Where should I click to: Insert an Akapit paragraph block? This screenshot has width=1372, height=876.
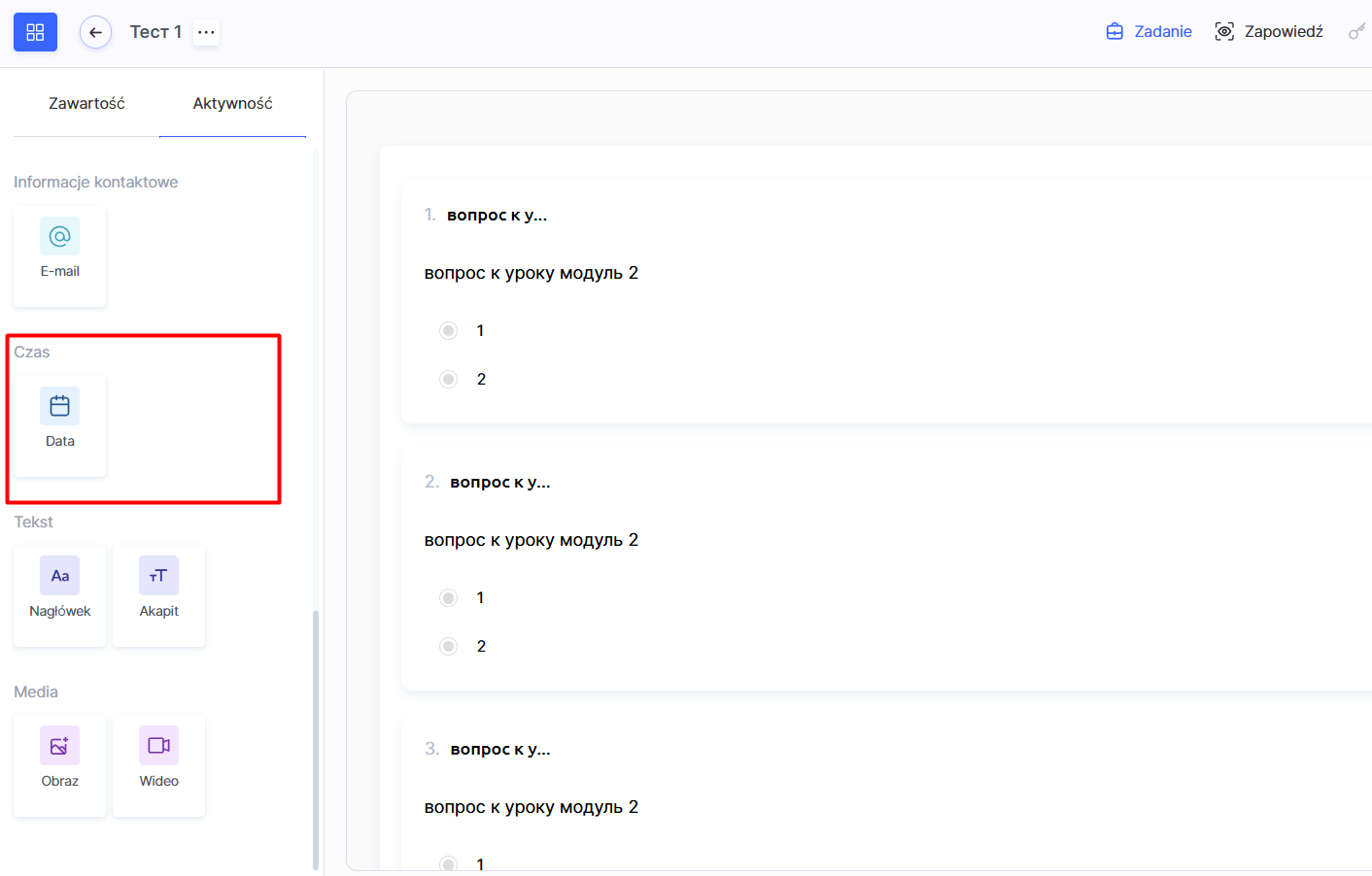click(x=158, y=594)
